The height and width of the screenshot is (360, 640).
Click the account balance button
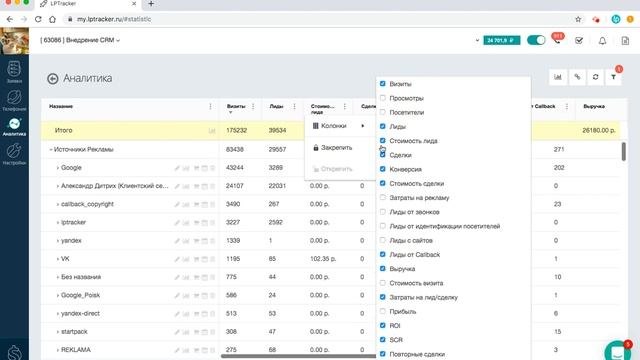pyautogui.click(x=502, y=40)
